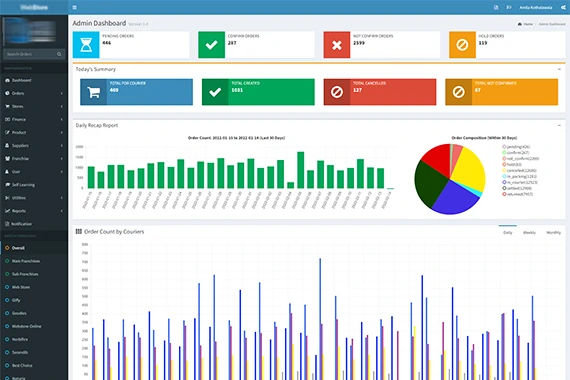Viewport: 570px width, 380px height.
Task: Expand the Franchise submenu arrow
Action: tap(62, 159)
